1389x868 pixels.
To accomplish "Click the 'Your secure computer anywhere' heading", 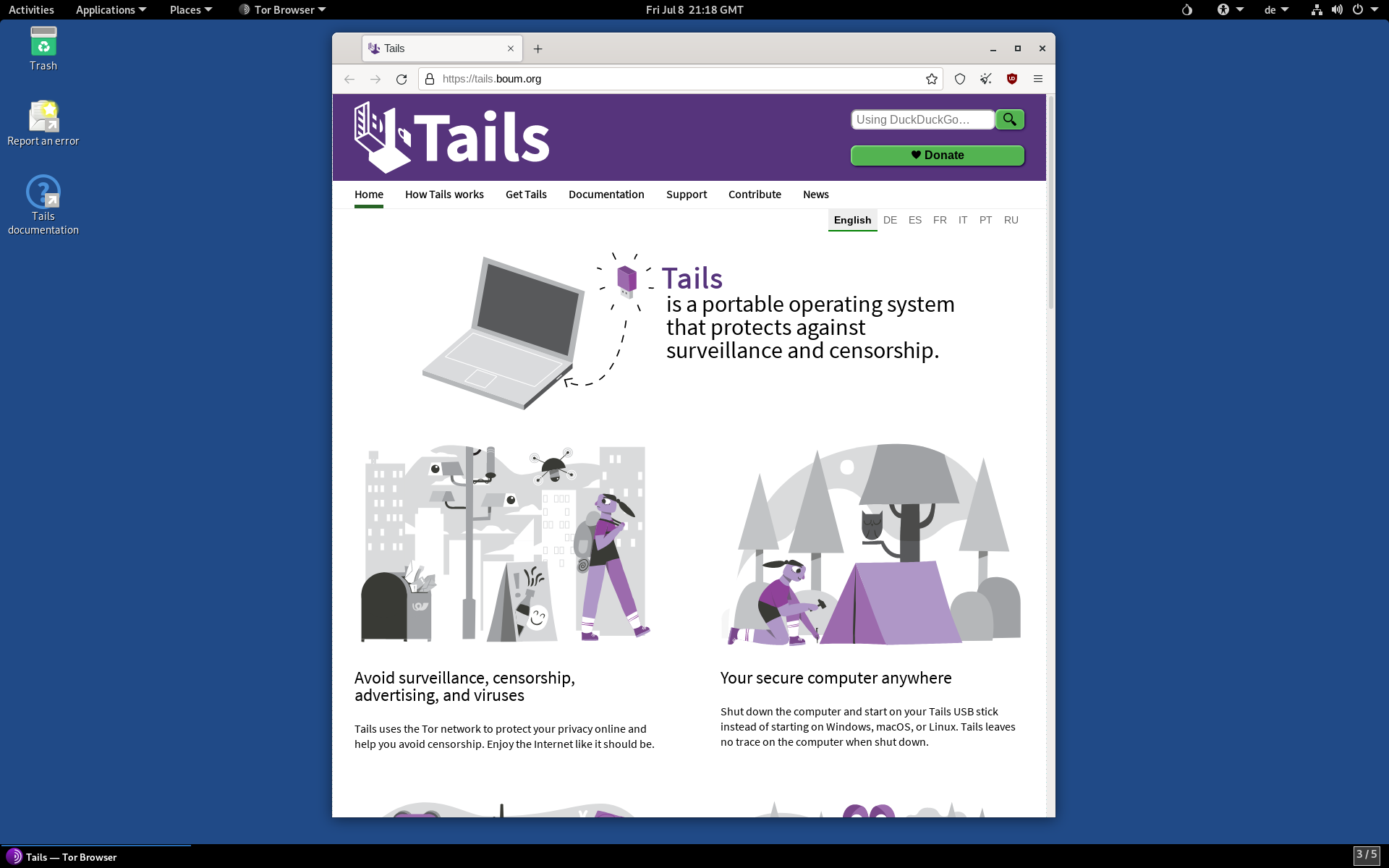I will click(836, 678).
